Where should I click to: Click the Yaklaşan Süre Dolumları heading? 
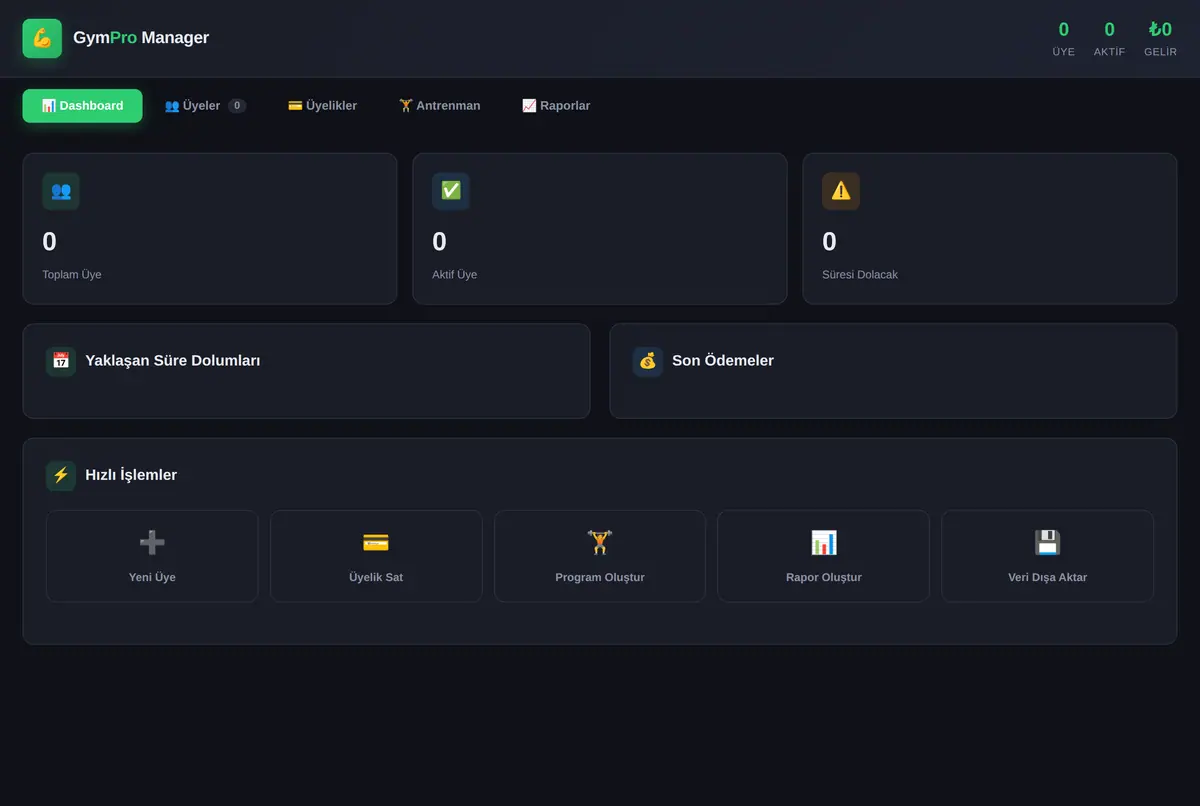(x=173, y=361)
